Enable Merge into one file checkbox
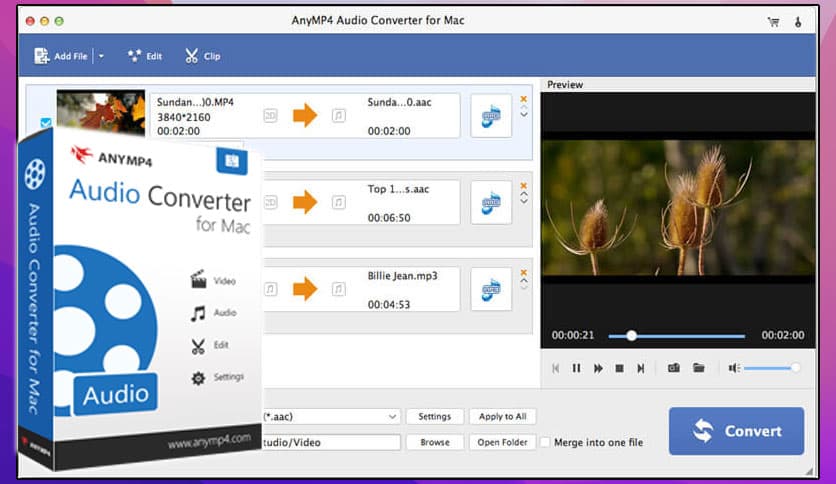This screenshot has height=484, width=836. click(x=545, y=442)
